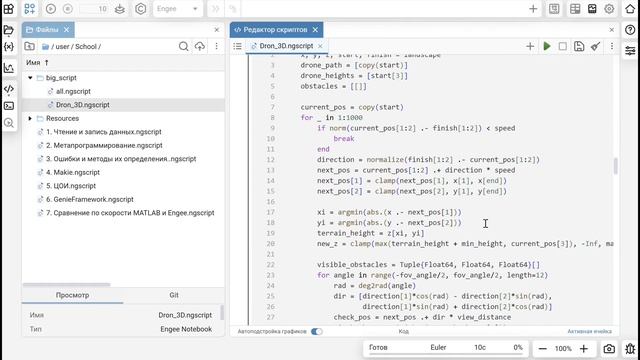Screen dimensions: 640x360
Task: Expand the Resources folder
Action: [30, 118]
